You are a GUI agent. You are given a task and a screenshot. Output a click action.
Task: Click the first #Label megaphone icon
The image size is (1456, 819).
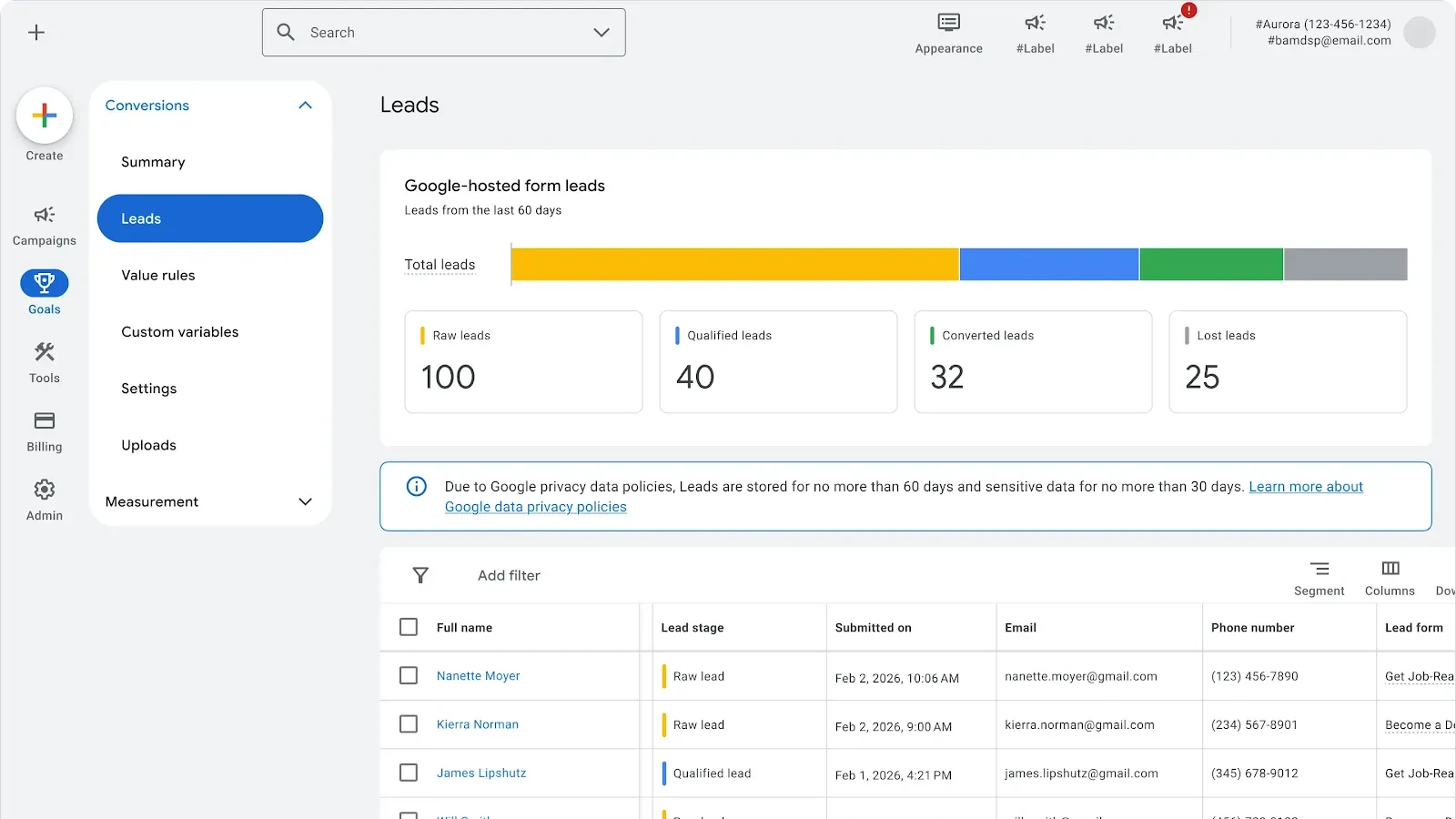pyautogui.click(x=1036, y=23)
